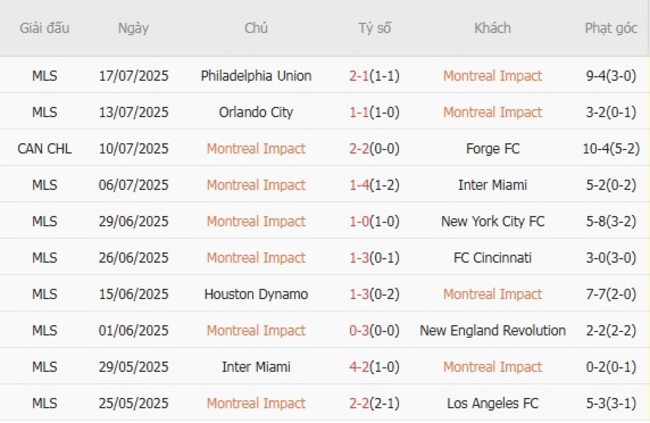This screenshot has height=423, width=650.
Task: Select New England Revolution team link
Action: 492,331
